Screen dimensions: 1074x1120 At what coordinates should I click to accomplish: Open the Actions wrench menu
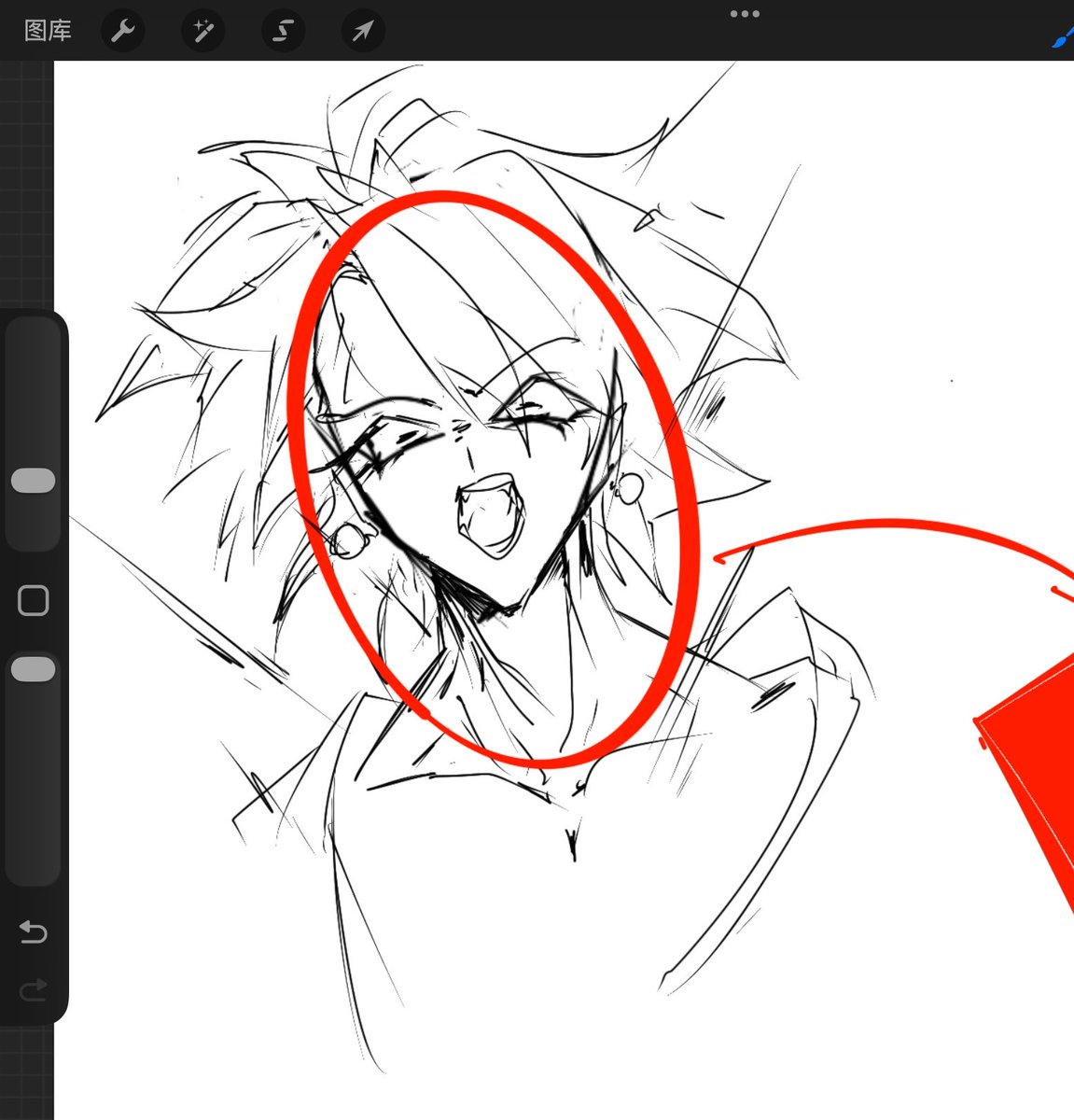(122, 31)
